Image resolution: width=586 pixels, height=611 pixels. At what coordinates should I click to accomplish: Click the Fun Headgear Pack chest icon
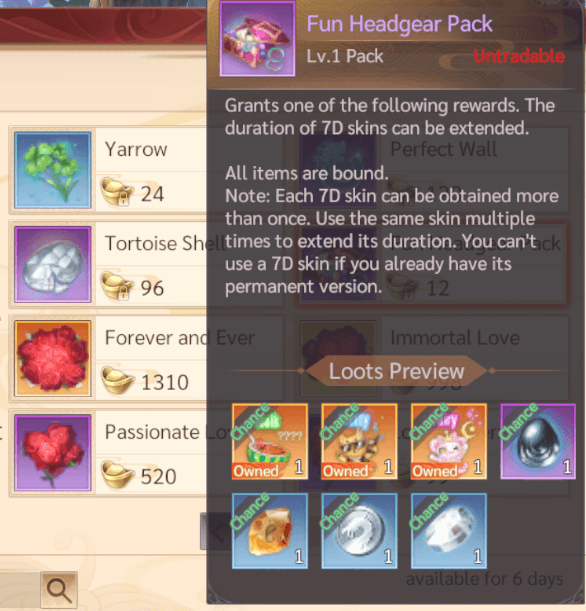[257, 39]
